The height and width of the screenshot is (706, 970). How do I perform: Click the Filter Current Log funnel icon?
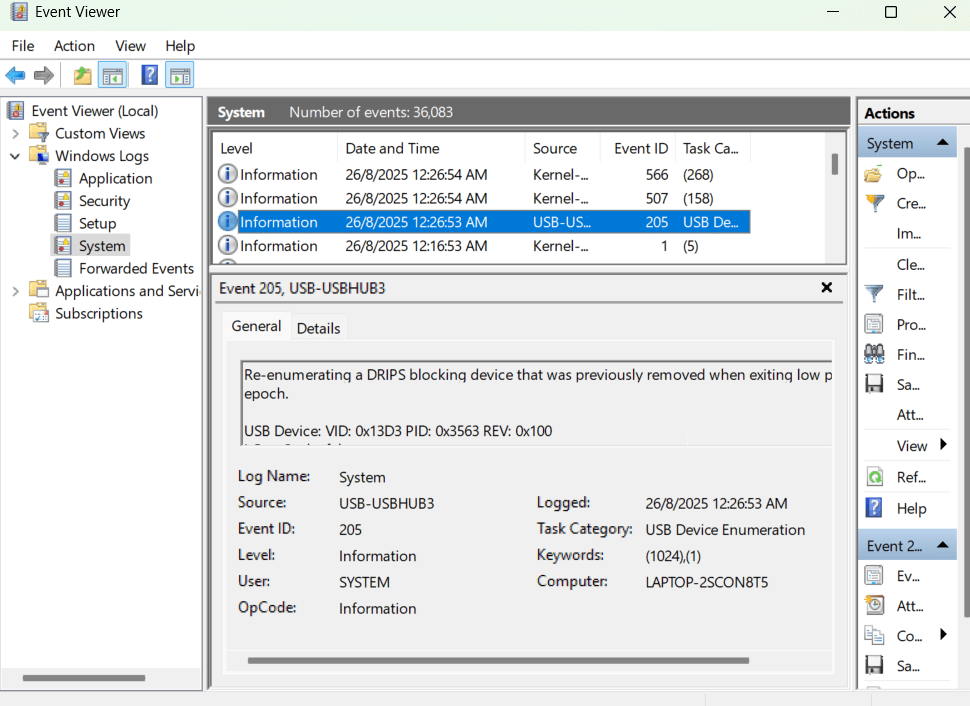point(874,294)
